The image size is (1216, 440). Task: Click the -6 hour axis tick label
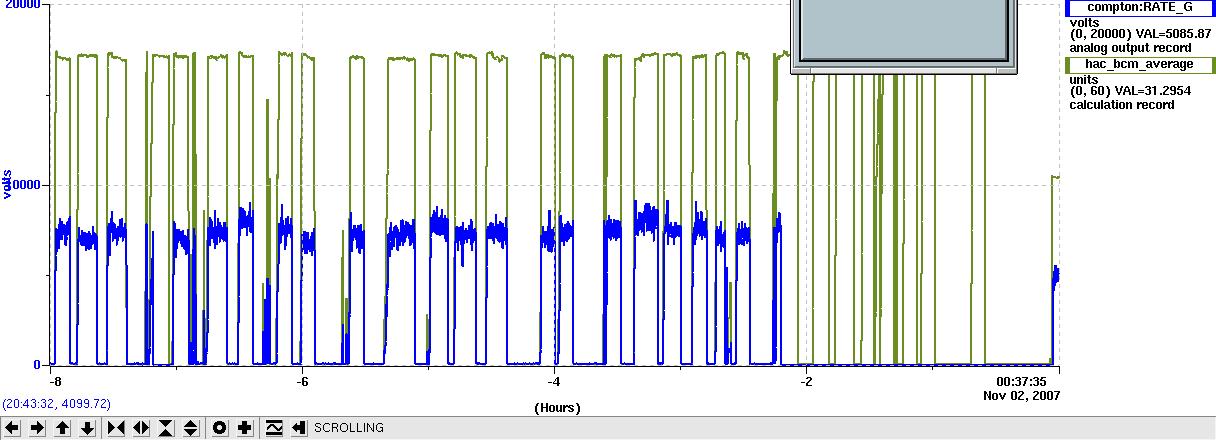pos(302,381)
